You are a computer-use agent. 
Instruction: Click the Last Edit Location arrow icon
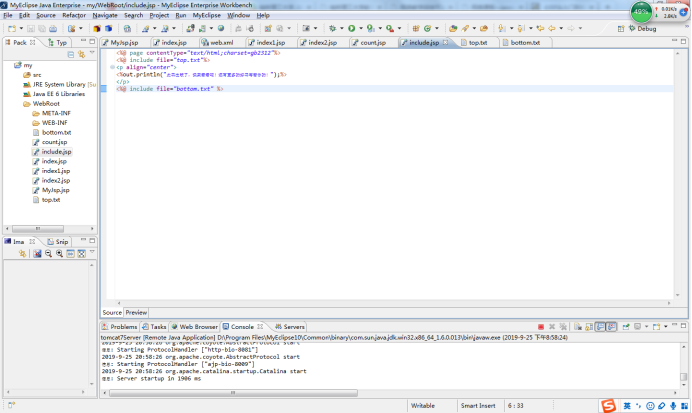click(540, 29)
